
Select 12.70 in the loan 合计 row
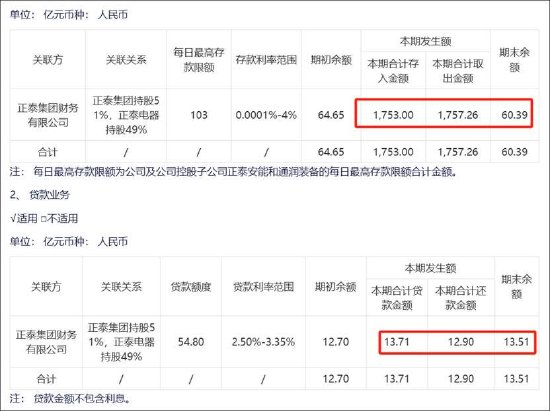point(336,379)
